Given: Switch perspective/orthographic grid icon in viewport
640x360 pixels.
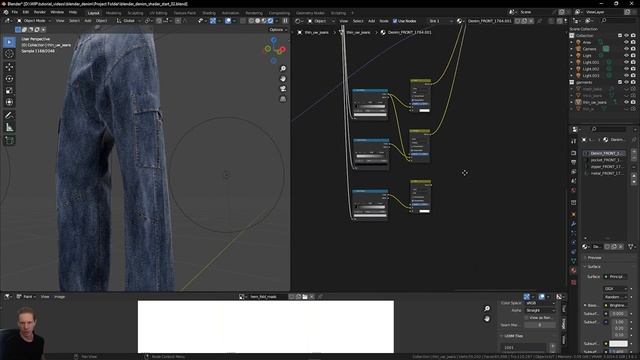Looking at the screenshot, I should (x=283, y=99).
